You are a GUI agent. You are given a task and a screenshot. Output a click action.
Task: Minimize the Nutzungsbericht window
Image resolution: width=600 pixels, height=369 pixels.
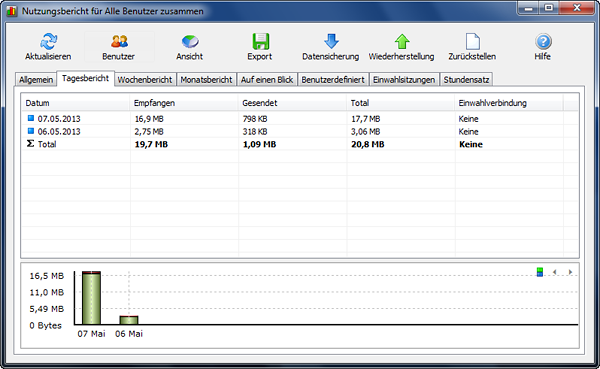[529, 8]
